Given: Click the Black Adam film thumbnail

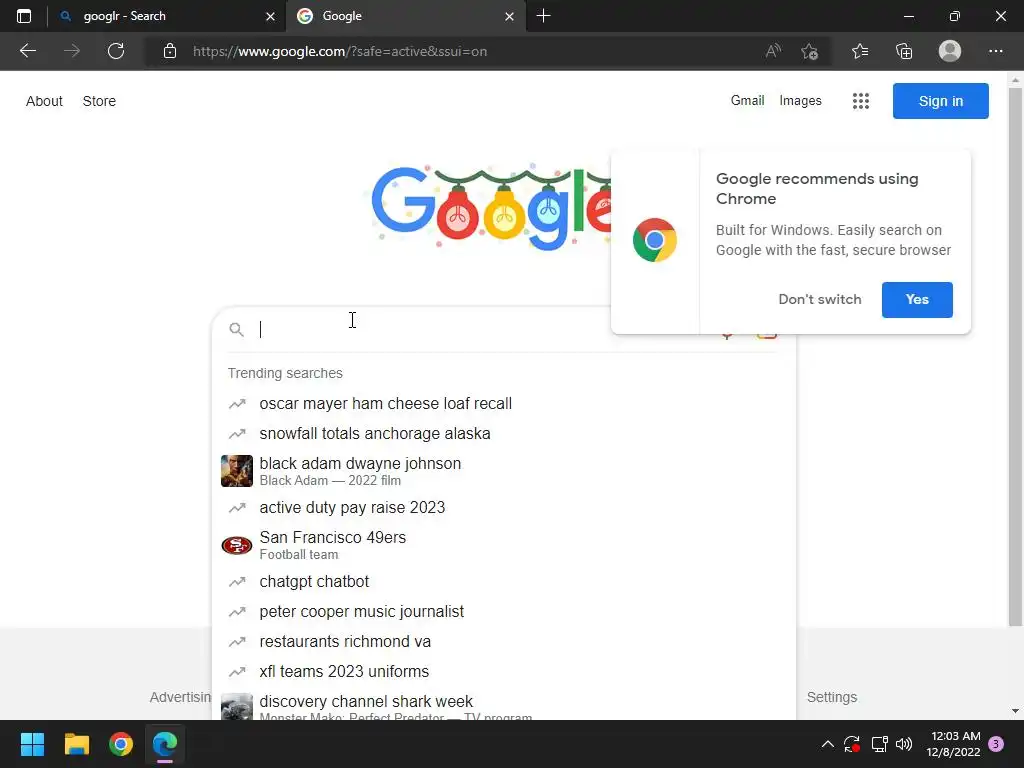Looking at the screenshot, I should (x=236, y=471).
